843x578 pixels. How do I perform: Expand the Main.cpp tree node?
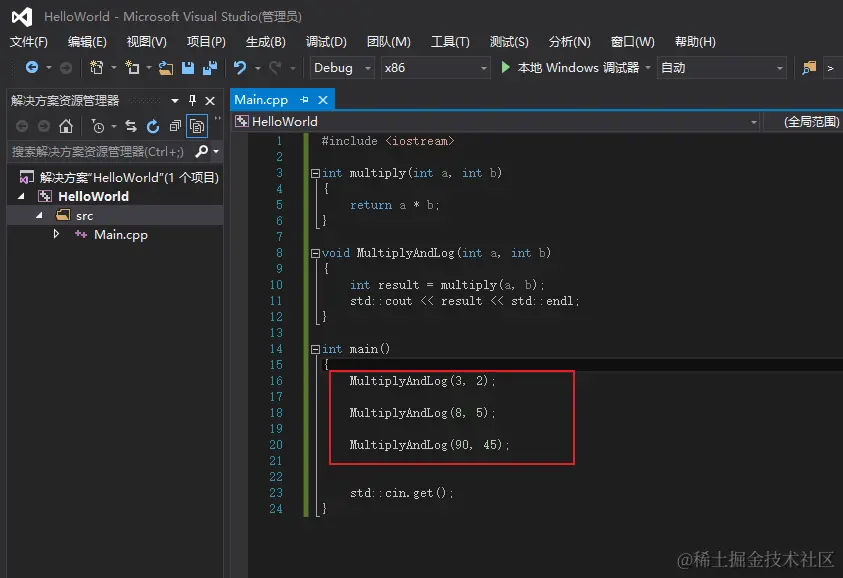[x=56, y=234]
